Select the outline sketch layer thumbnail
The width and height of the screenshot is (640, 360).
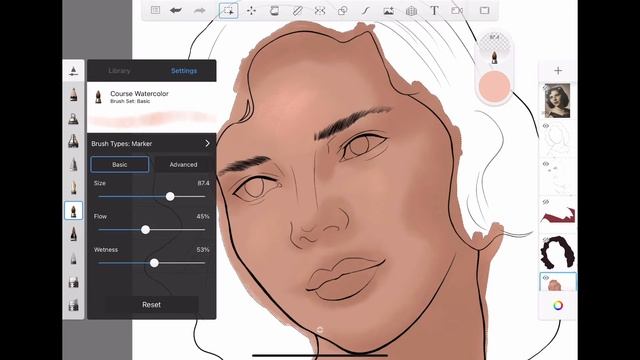pos(558,140)
